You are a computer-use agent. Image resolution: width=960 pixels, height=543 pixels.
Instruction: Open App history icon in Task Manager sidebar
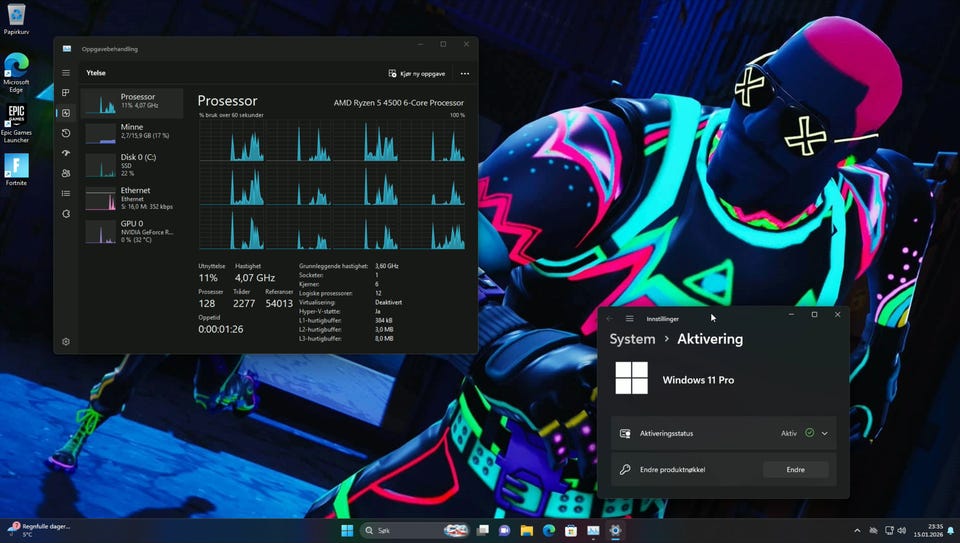tap(66, 133)
